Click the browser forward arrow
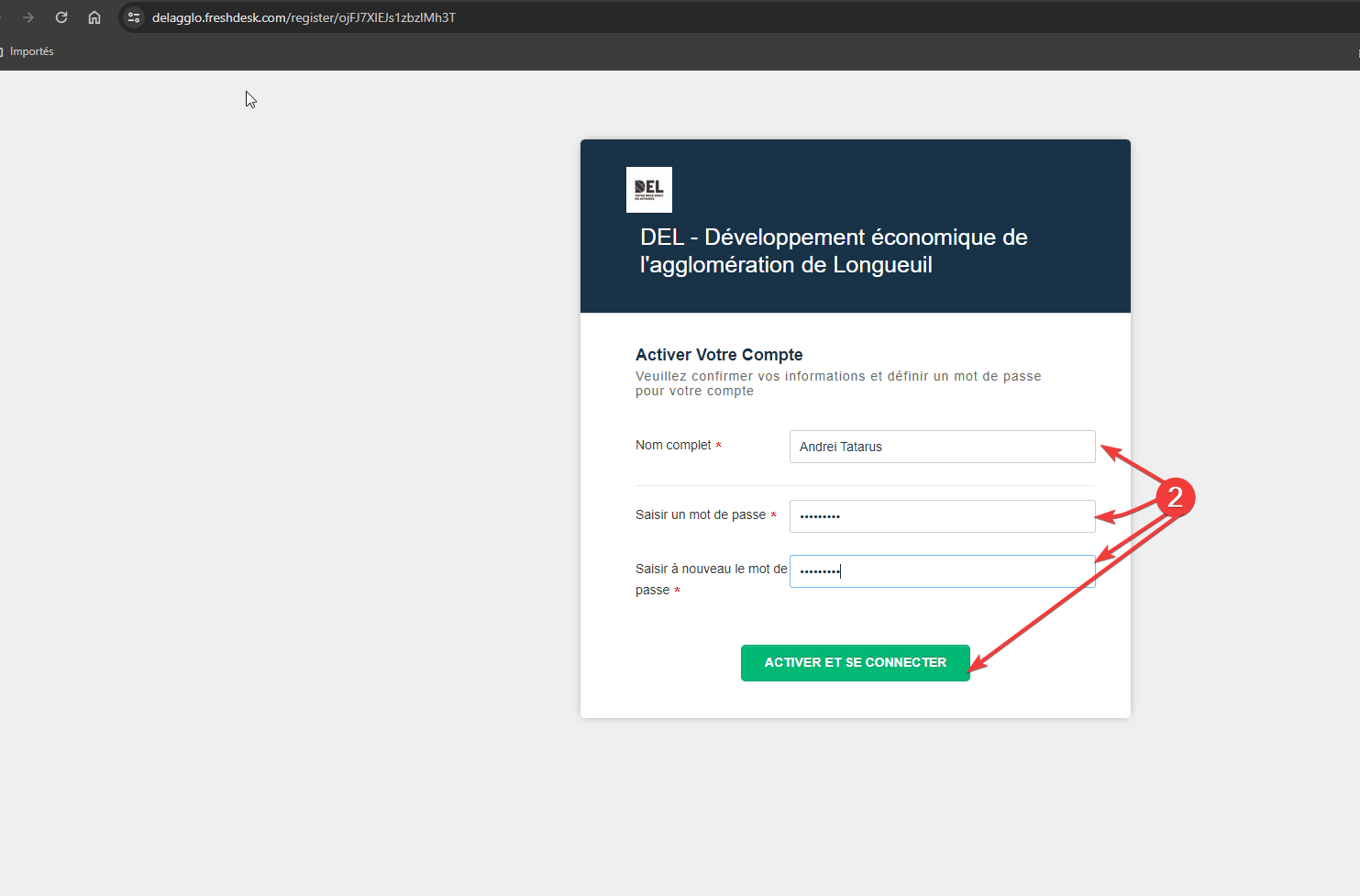This screenshot has width=1360, height=896. [28, 17]
